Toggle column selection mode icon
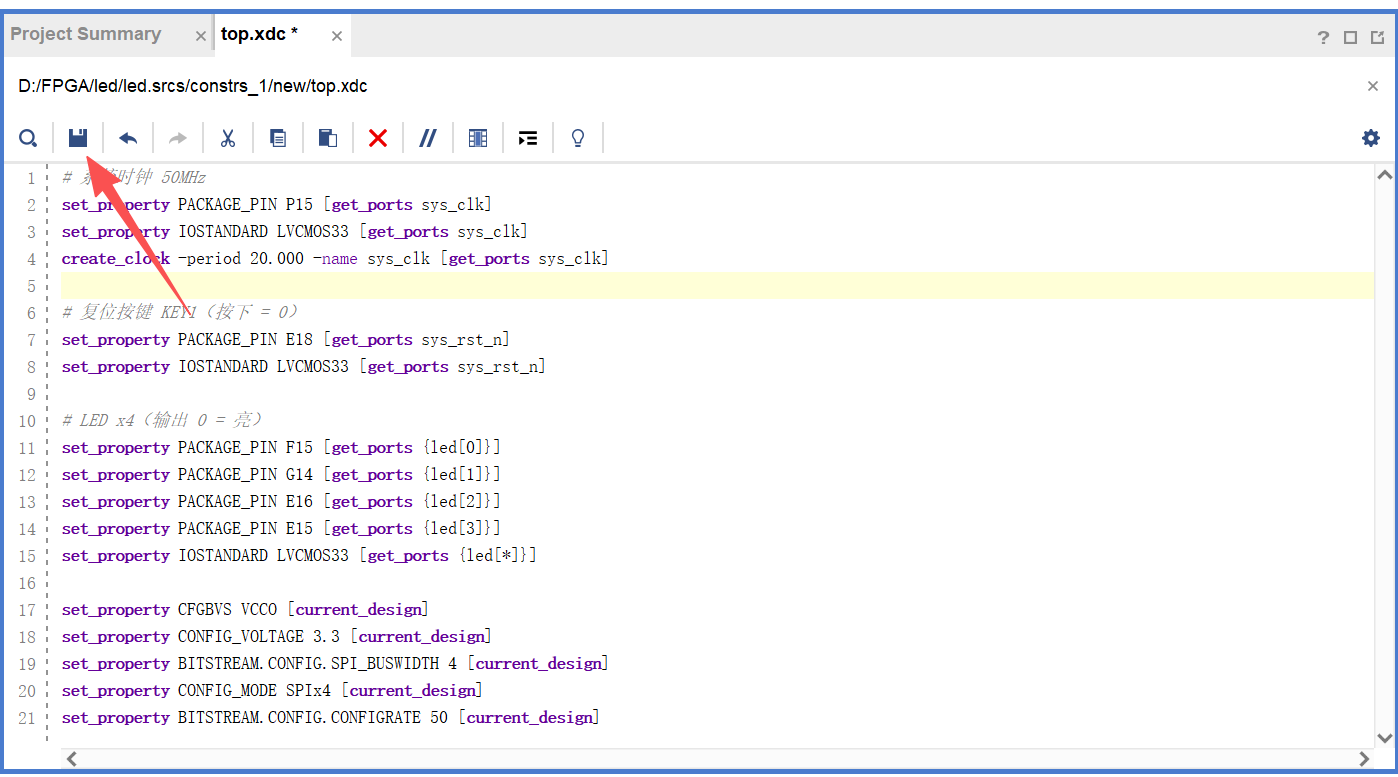The image size is (1398, 777). (x=478, y=138)
